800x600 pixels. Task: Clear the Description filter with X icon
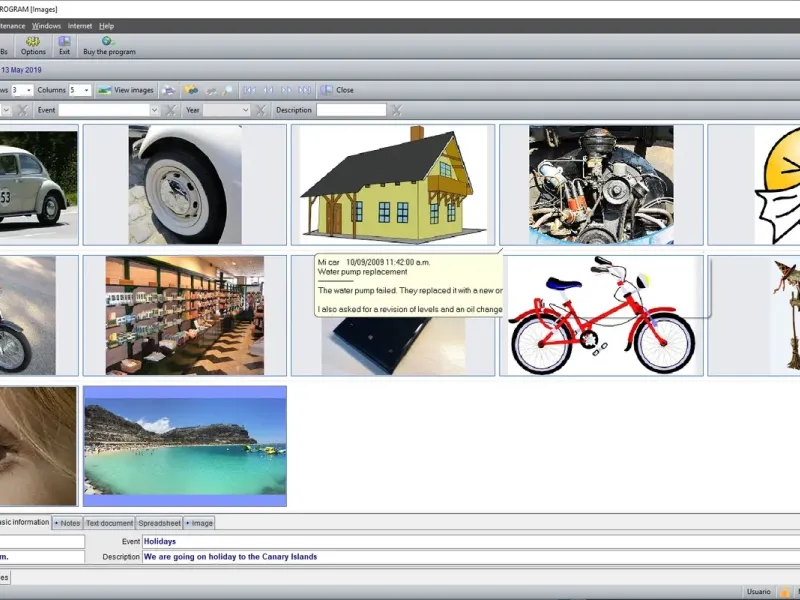(396, 110)
